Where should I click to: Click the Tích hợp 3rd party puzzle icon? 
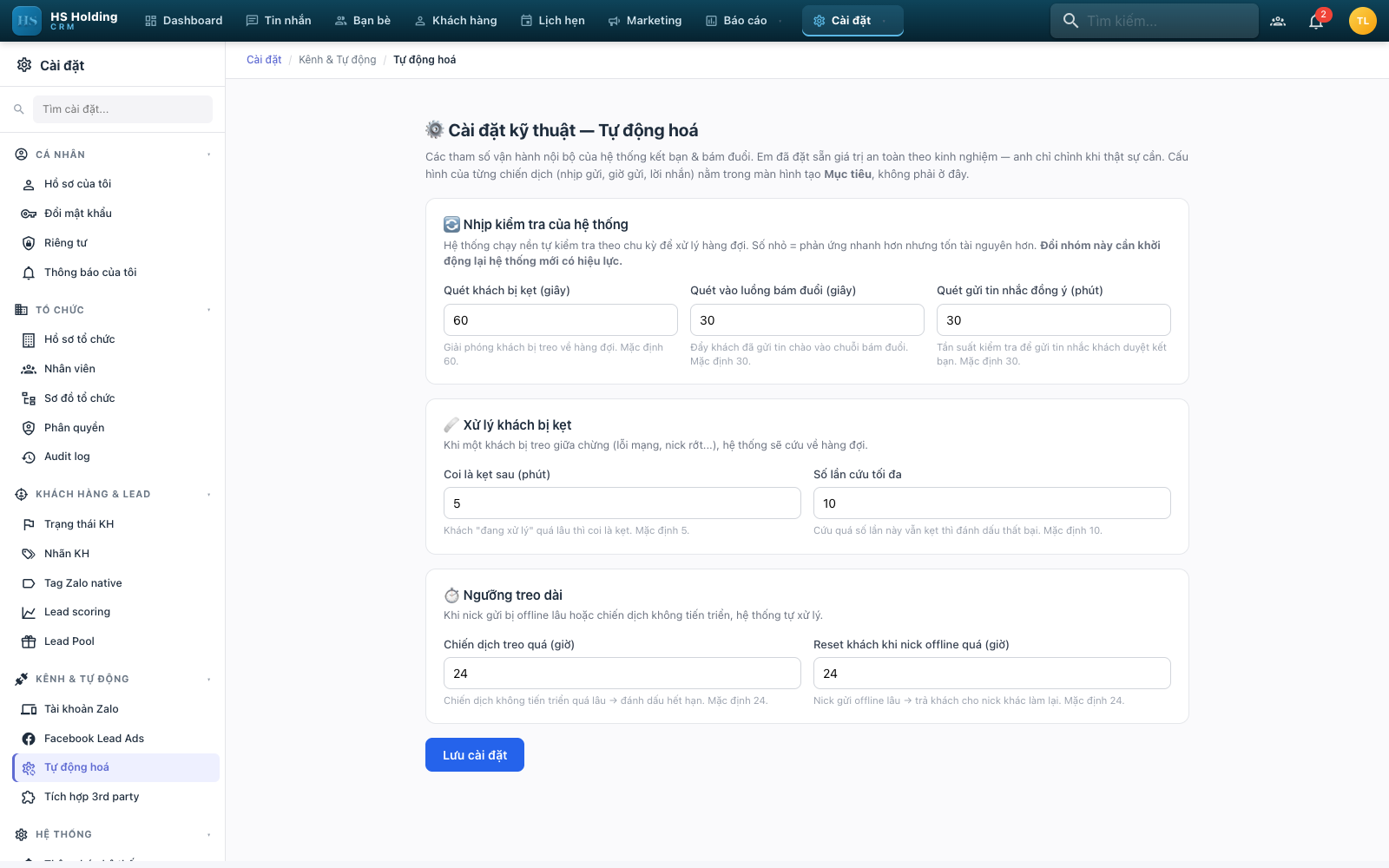29,797
